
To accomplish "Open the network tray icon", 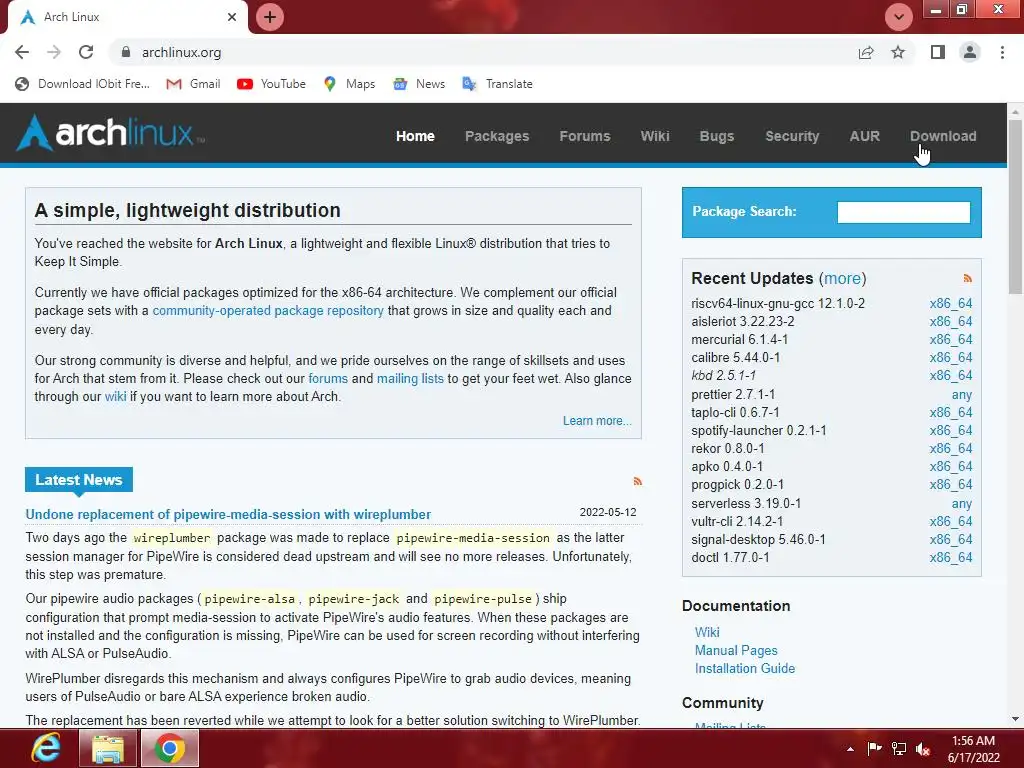I will pos(899,748).
